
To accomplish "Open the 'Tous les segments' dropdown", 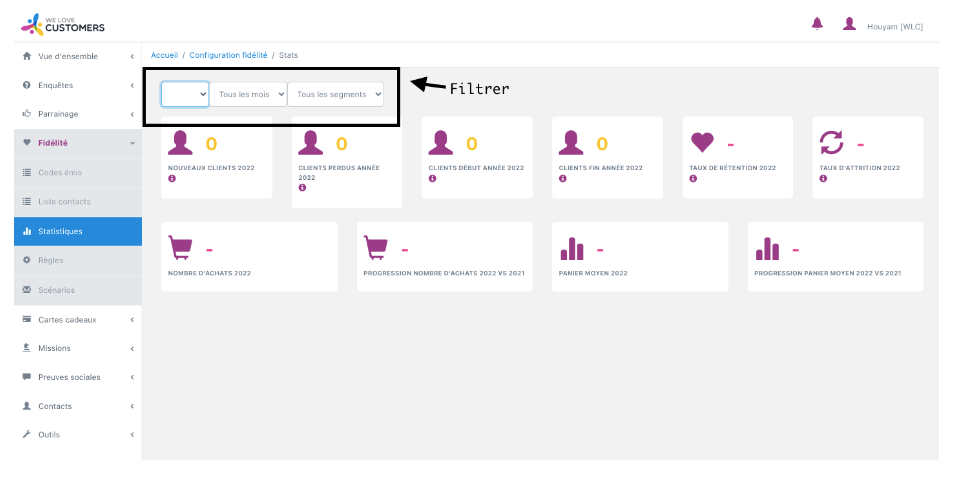I will click(335, 94).
